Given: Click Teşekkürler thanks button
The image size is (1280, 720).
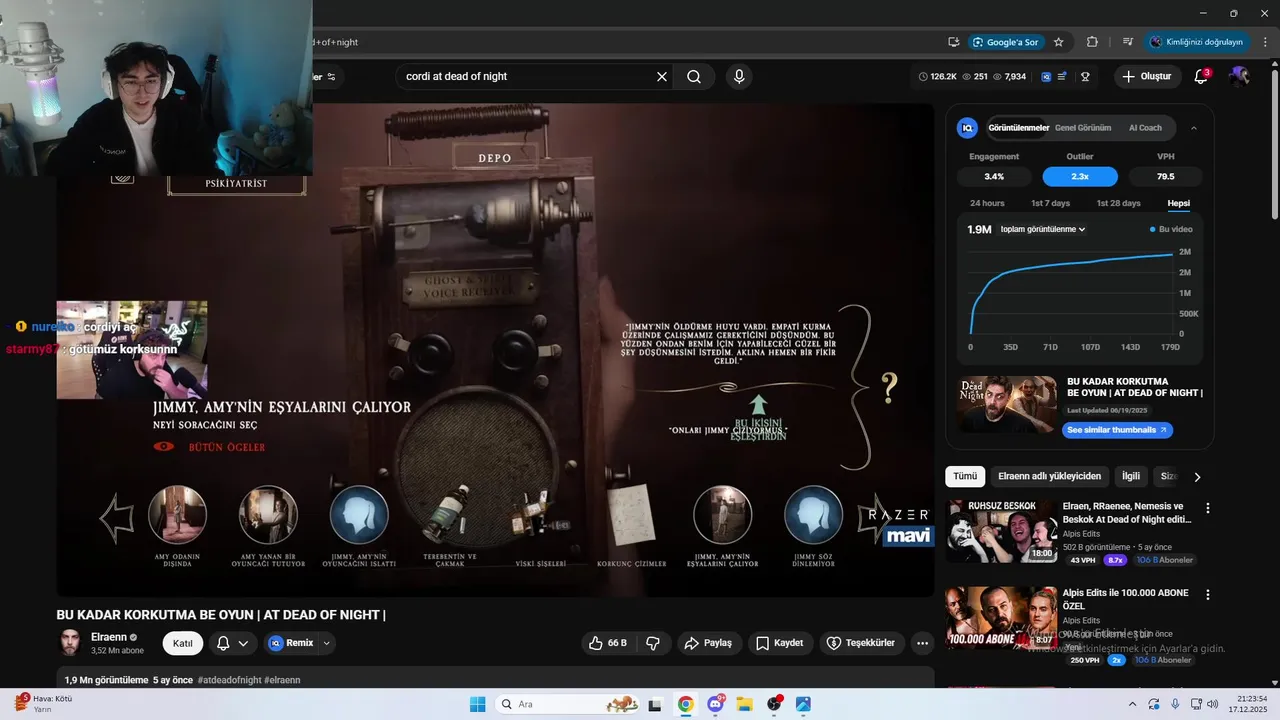Looking at the screenshot, I should pos(863,643).
